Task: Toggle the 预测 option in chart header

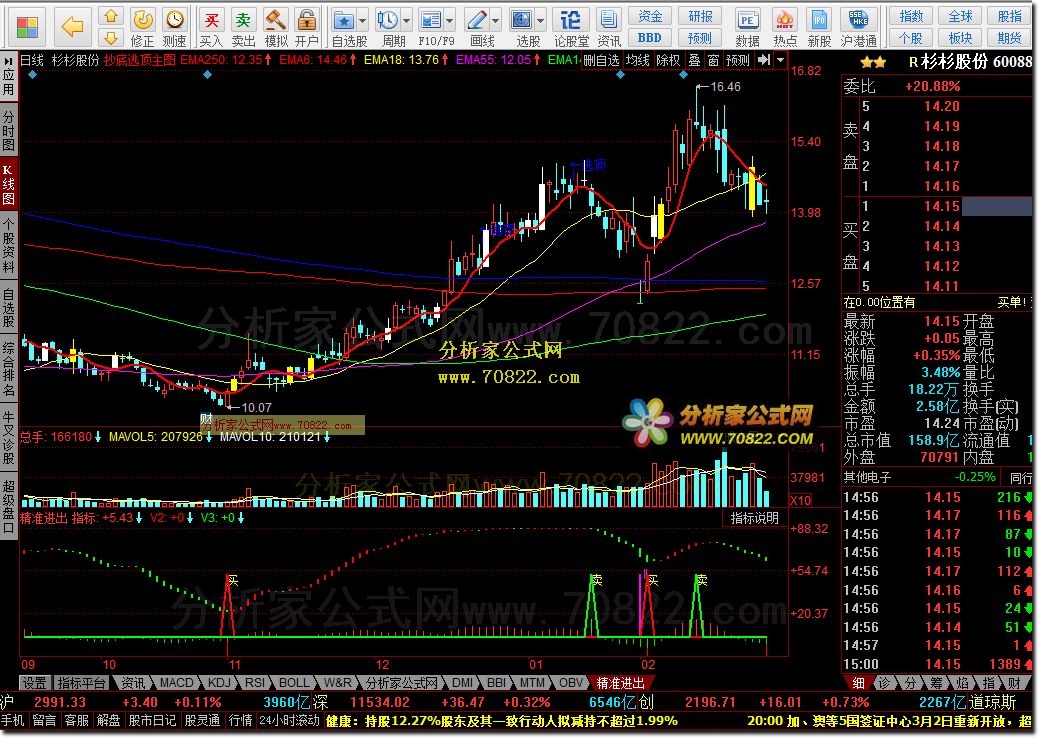Action: (738, 60)
